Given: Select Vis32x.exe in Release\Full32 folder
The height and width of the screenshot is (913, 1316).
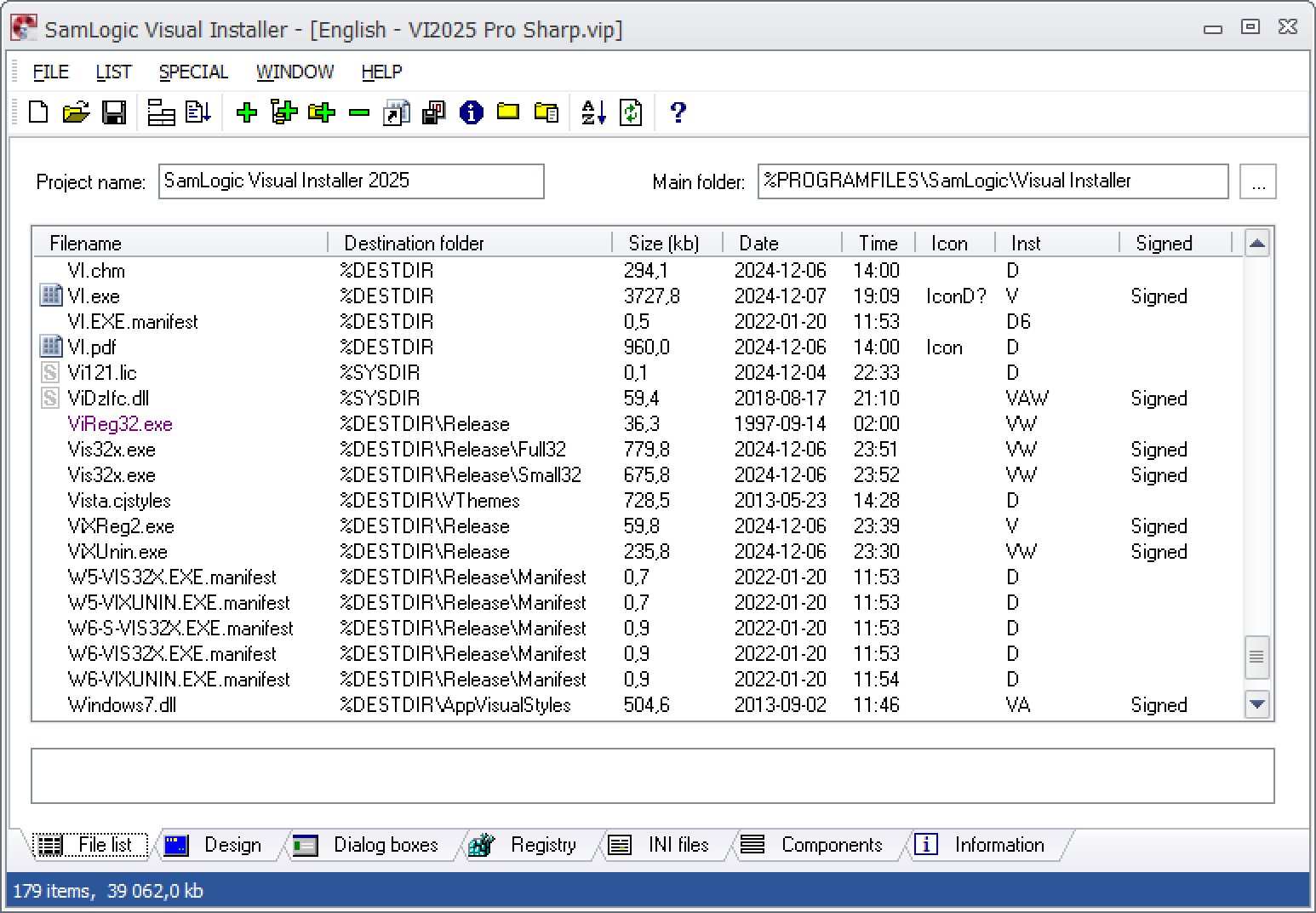Looking at the screenshot, I should 638,449.
